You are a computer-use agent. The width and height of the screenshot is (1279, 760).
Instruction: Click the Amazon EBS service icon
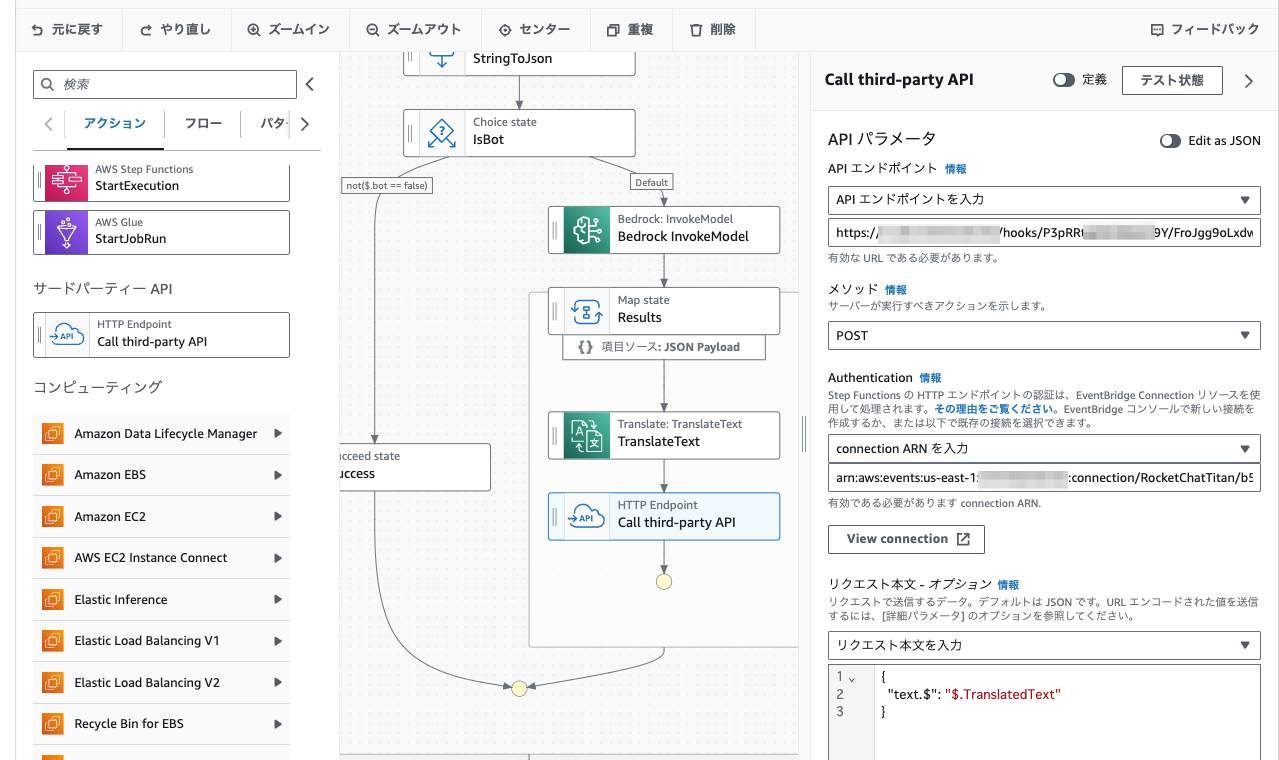click(x=53, y=475)
